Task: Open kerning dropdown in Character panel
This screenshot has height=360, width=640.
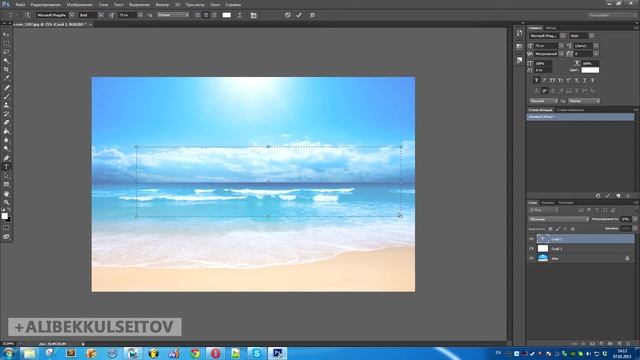Action: click(561, 54)
